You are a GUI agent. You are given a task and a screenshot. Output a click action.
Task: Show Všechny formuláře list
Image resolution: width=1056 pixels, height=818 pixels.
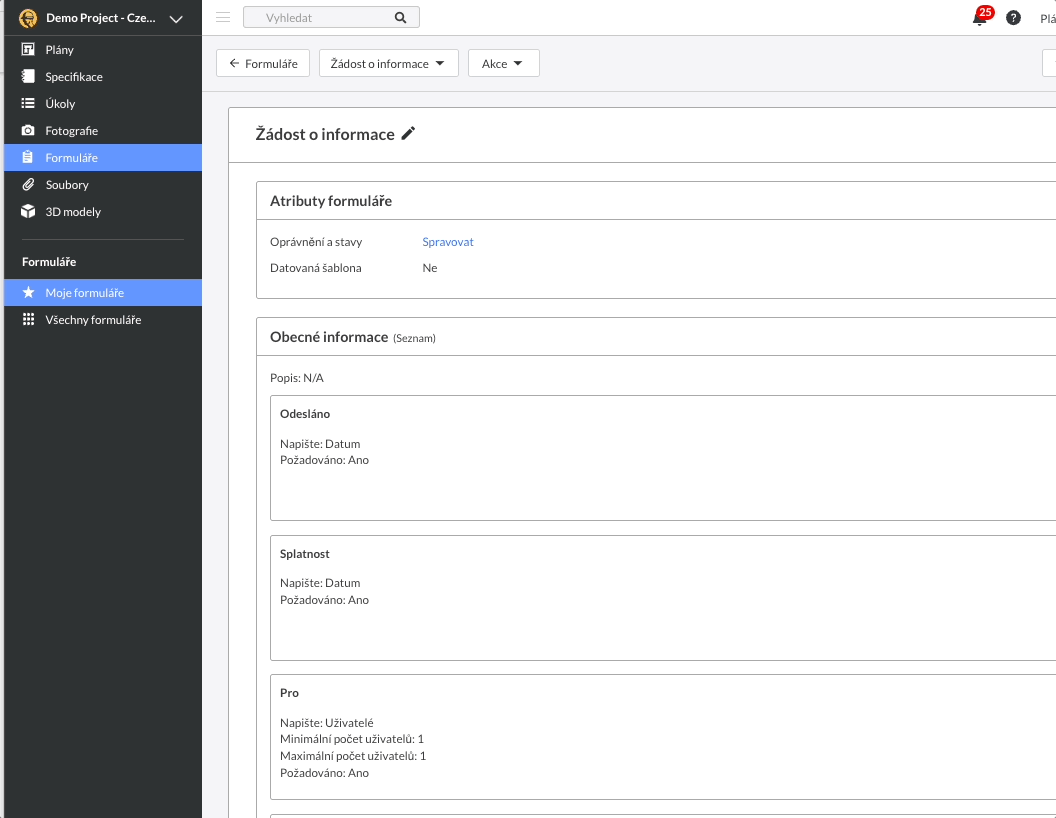point(103,320)
